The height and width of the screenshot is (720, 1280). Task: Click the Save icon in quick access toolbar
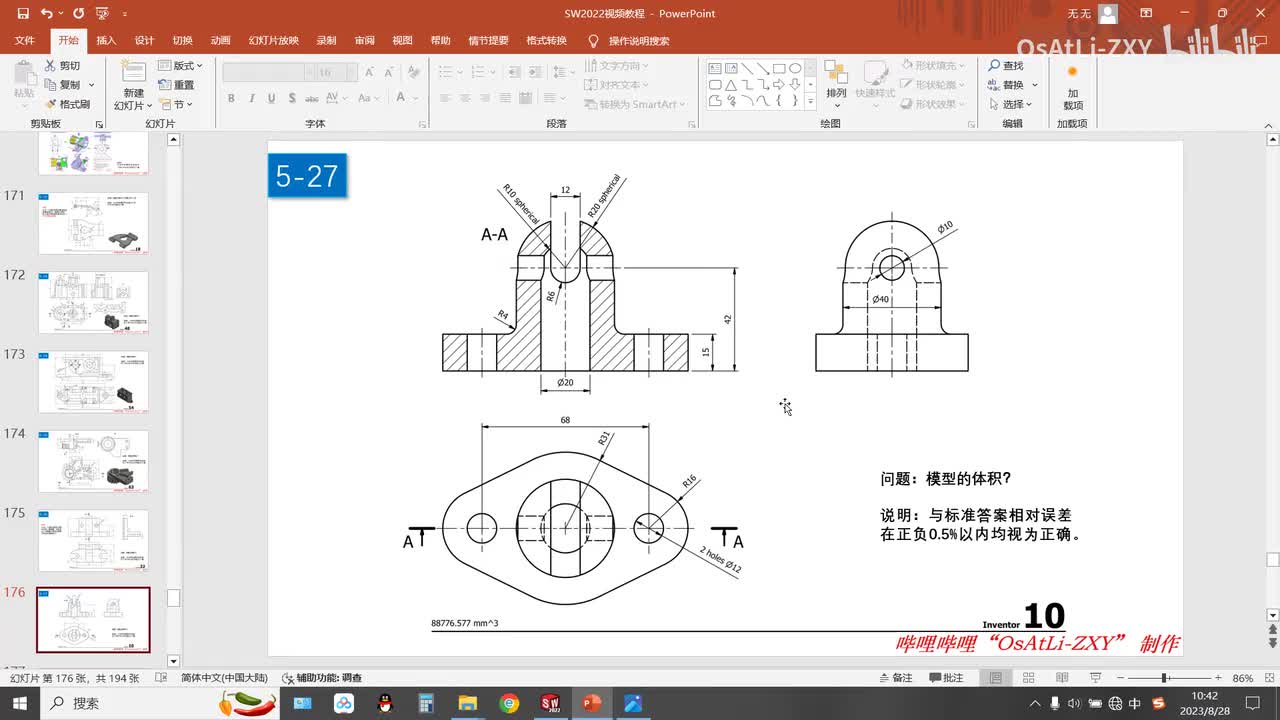[x=21, y=14]
